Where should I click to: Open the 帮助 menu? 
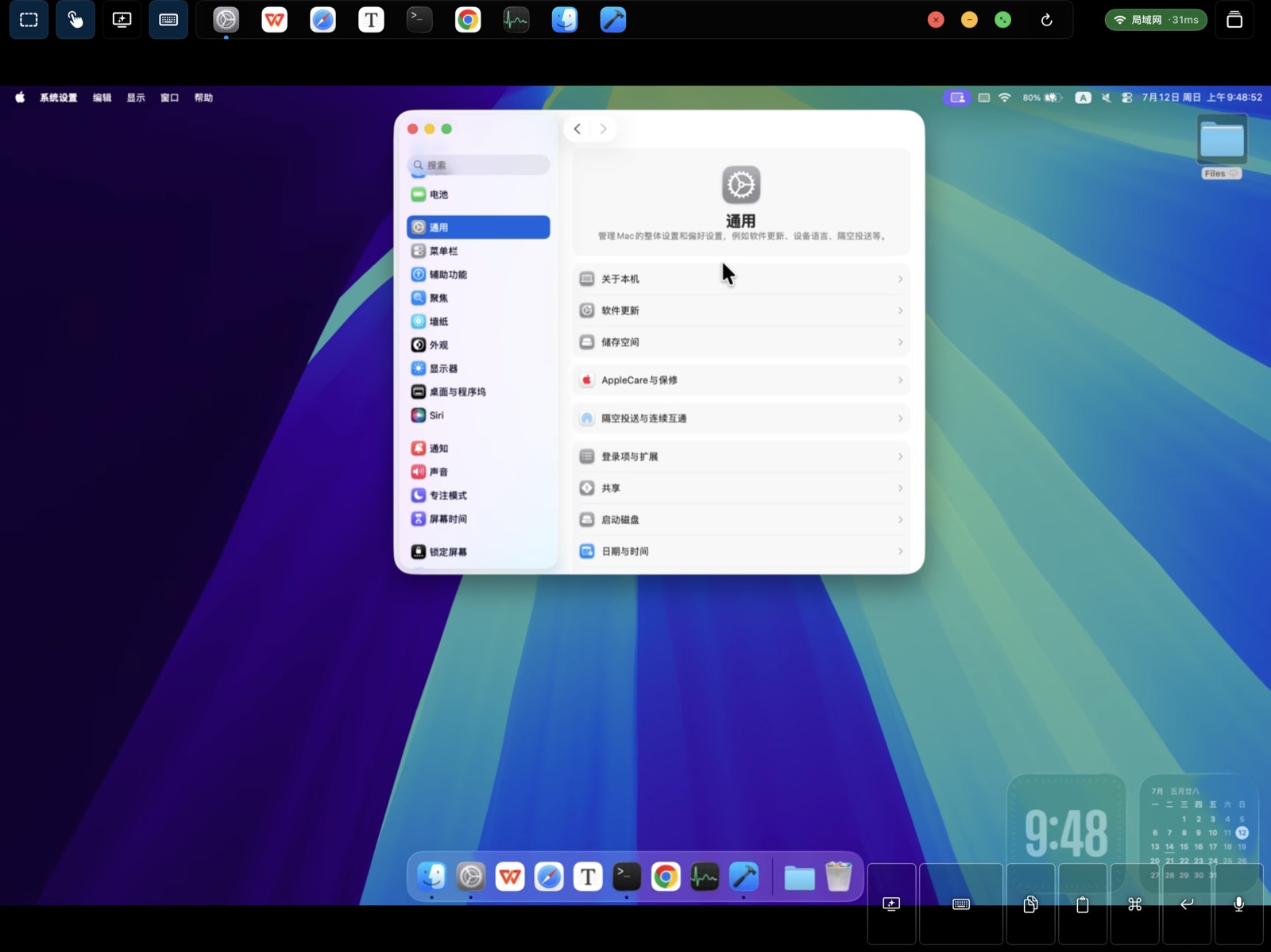click(x=203, y=98)
